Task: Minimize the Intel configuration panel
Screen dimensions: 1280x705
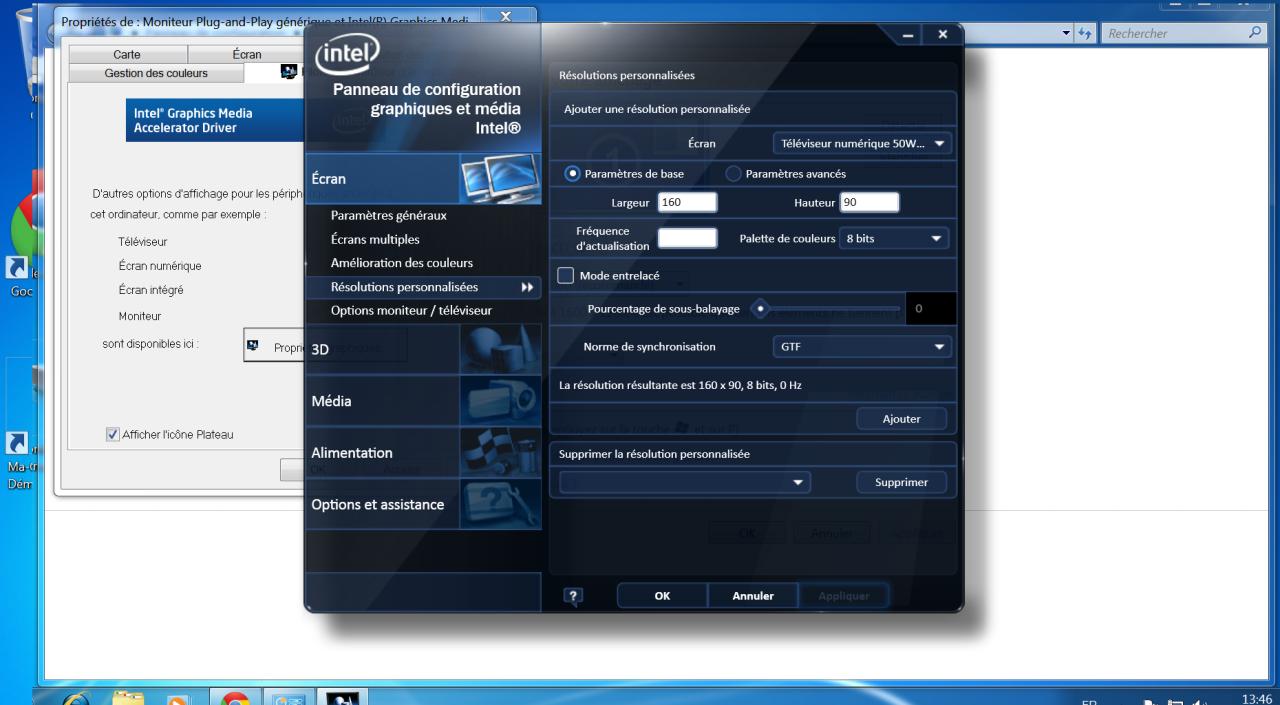Action: pyautogui.click(x=908, y=35)
